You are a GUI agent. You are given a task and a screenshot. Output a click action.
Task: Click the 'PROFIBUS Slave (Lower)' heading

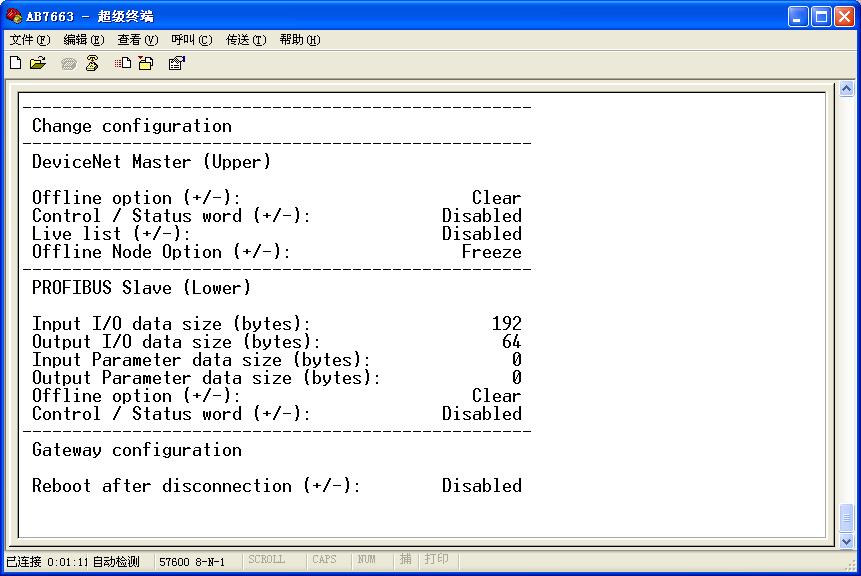coord(141,288)
